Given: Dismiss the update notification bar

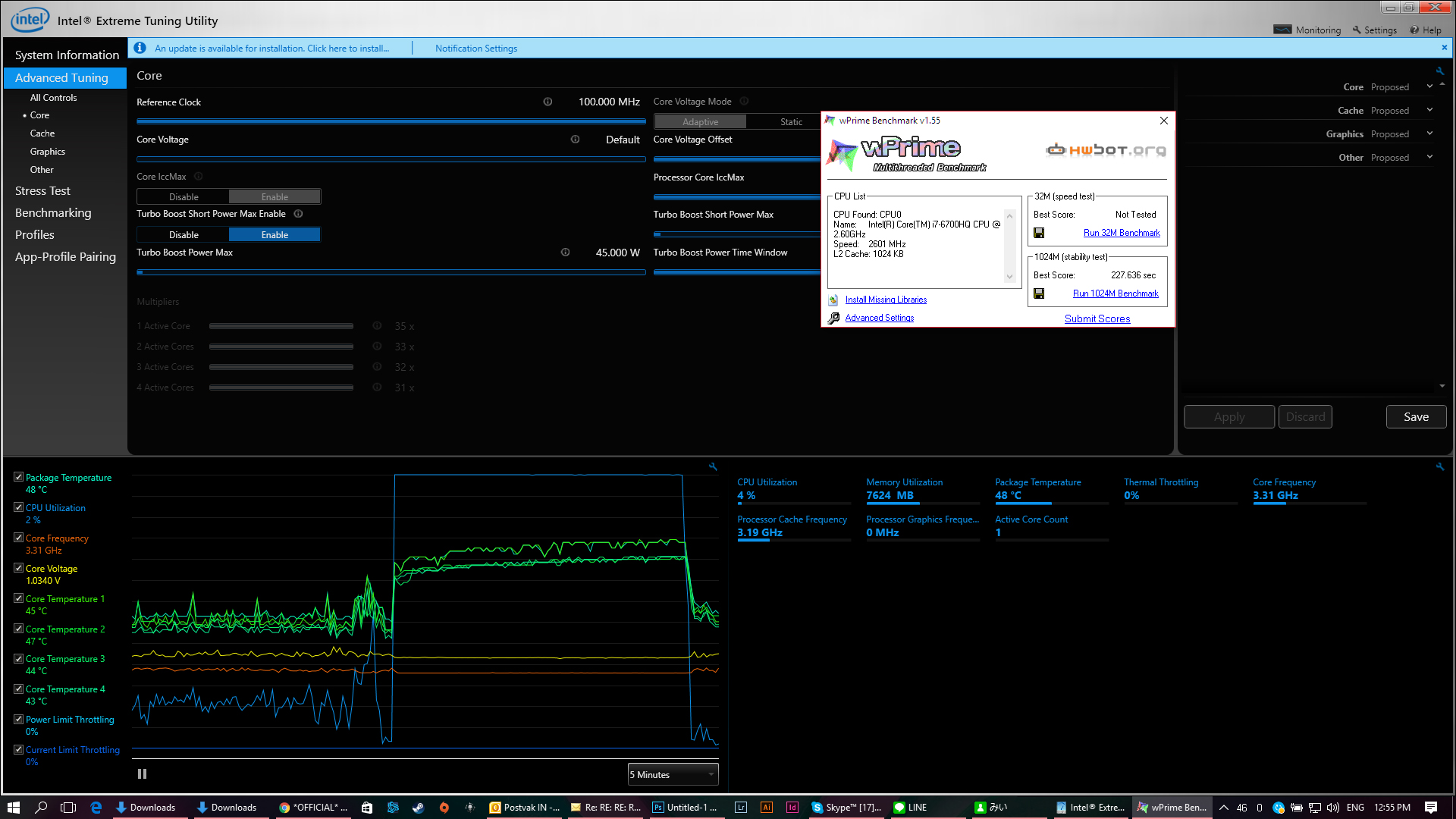Looking at the screenshot, I should coord(1444,47).
